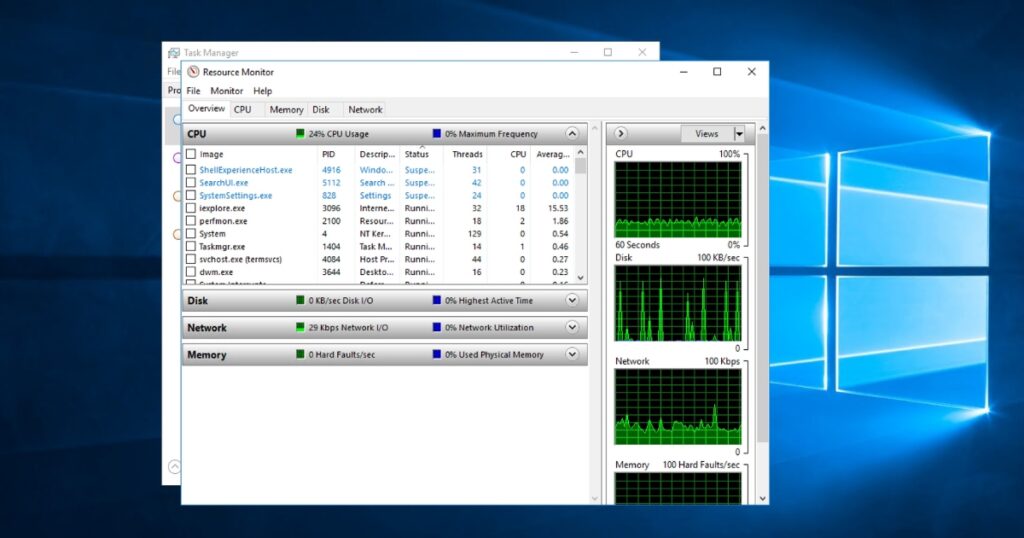Viewport: 1024px width, 538px height.
Task: Click the Task Manager title bar icon
Action: tap(174, 52)
